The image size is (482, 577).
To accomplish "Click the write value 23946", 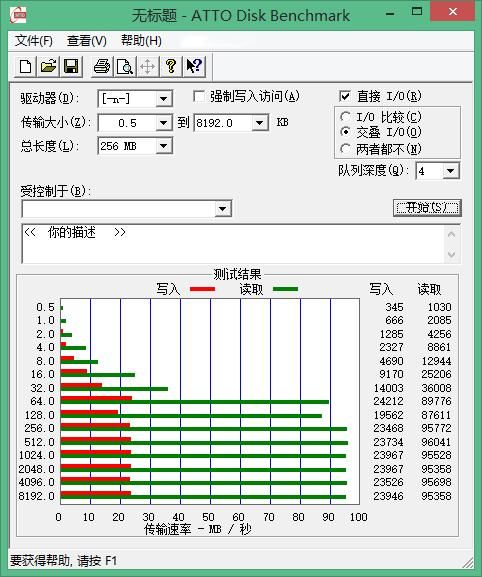I will pyautogui.click(x=389, y=496).
